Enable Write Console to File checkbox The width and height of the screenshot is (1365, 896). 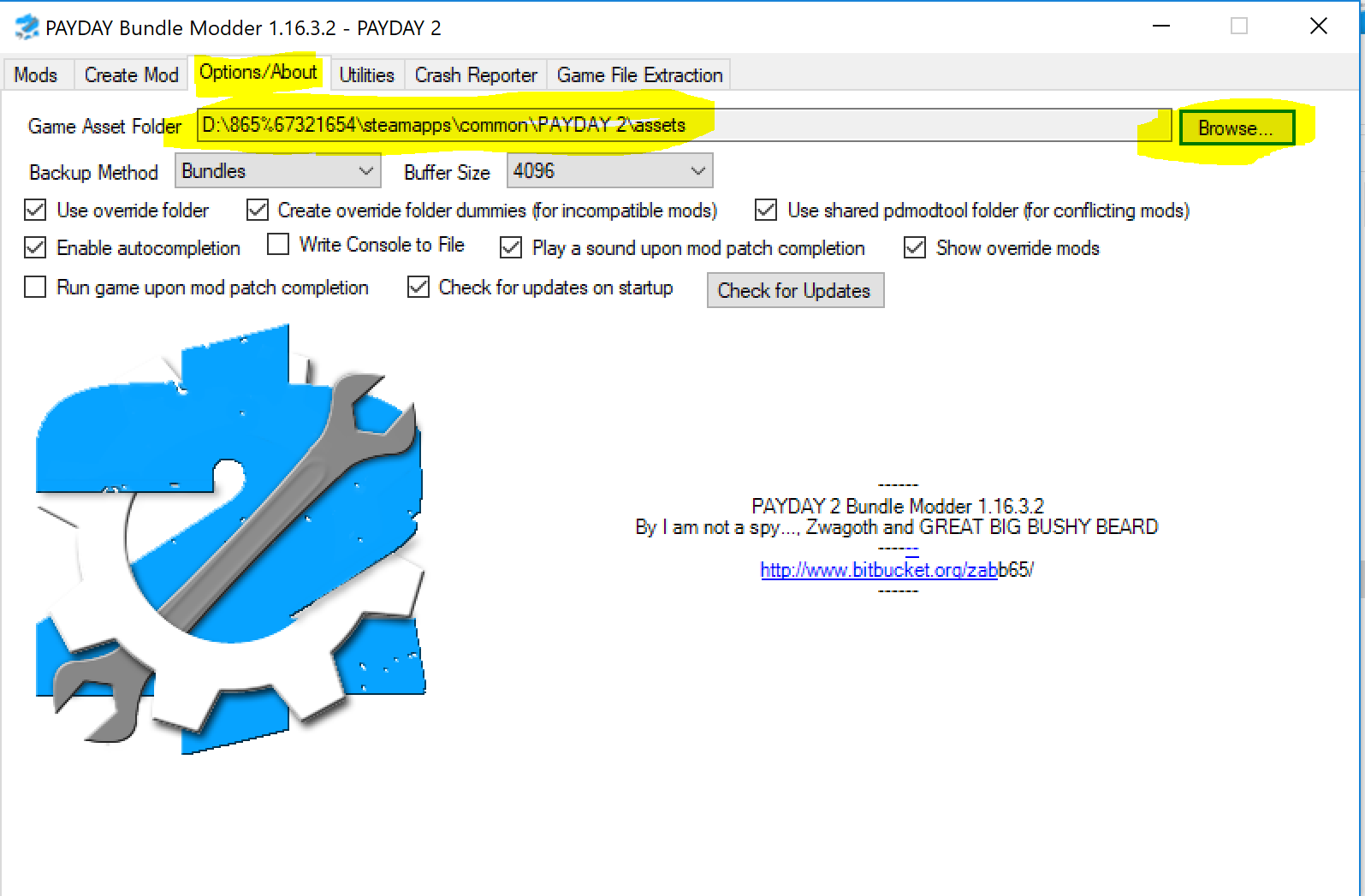(x=278, y=245)
